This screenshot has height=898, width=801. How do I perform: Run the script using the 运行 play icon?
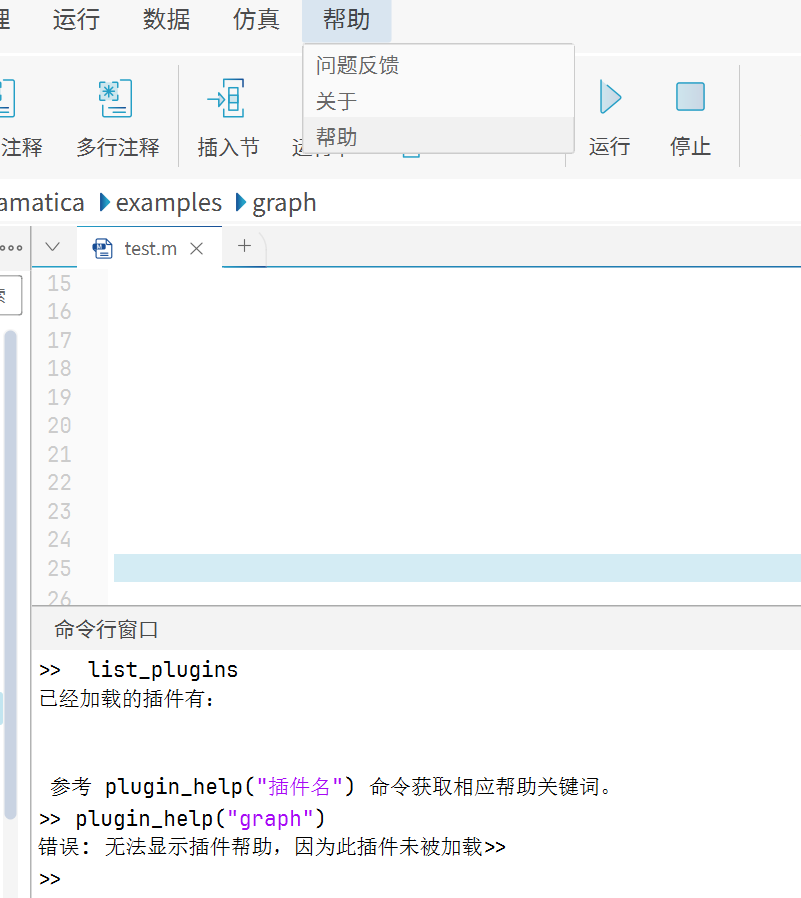tap(609, 97)
